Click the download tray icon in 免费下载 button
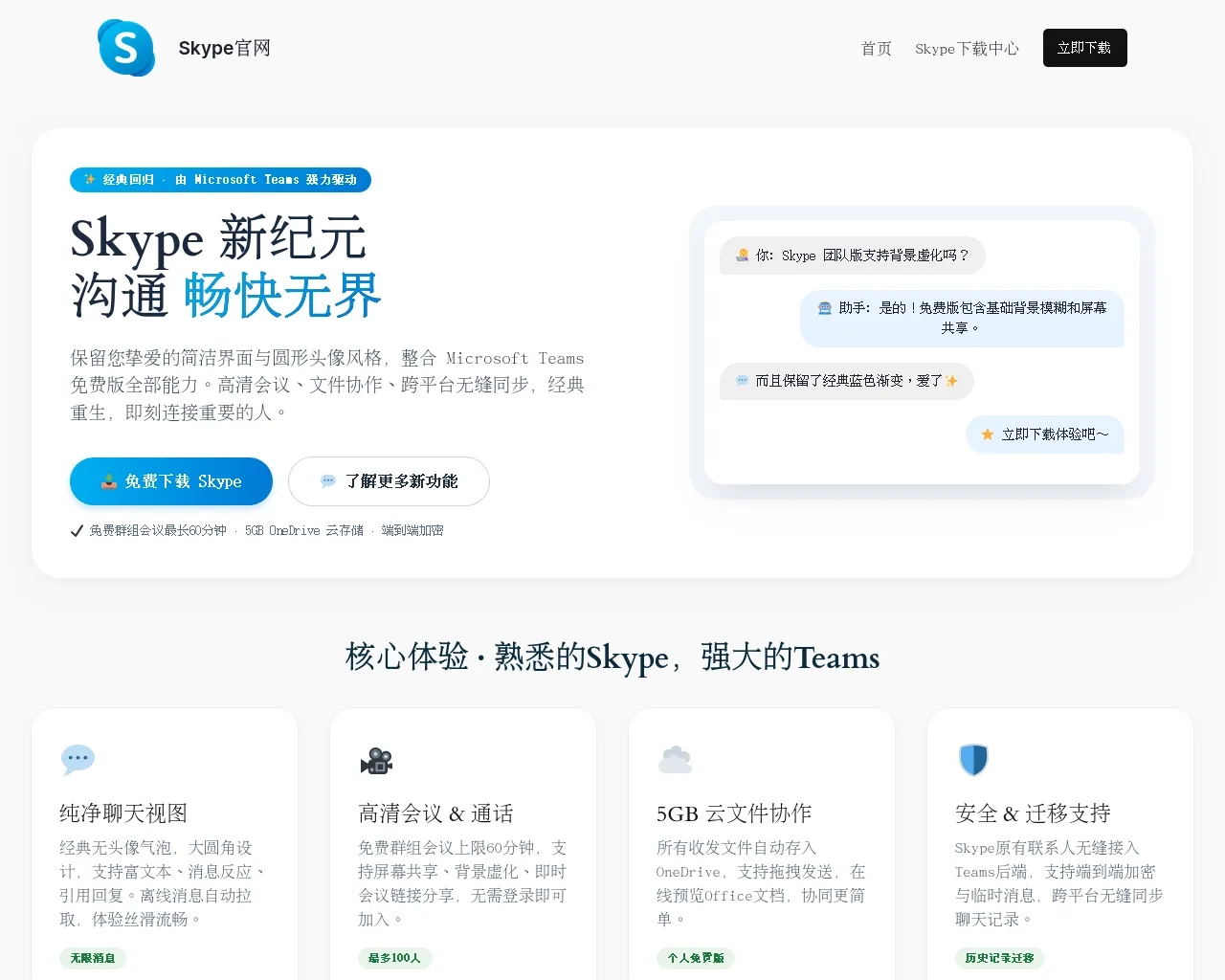This screenshot has height=980, width=1225. (109, 481)
